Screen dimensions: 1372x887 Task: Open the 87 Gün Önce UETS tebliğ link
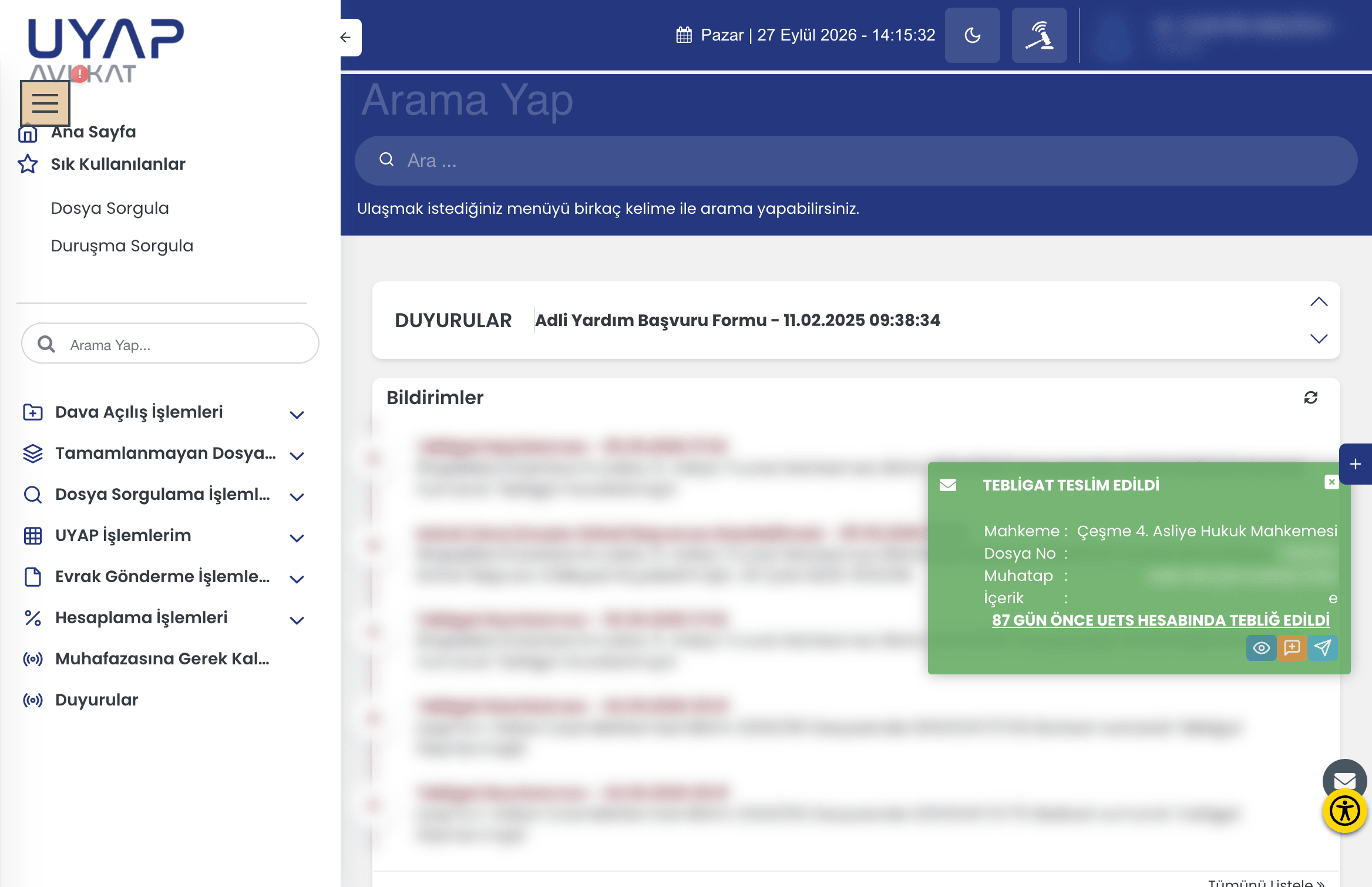tap(1161, 620)
